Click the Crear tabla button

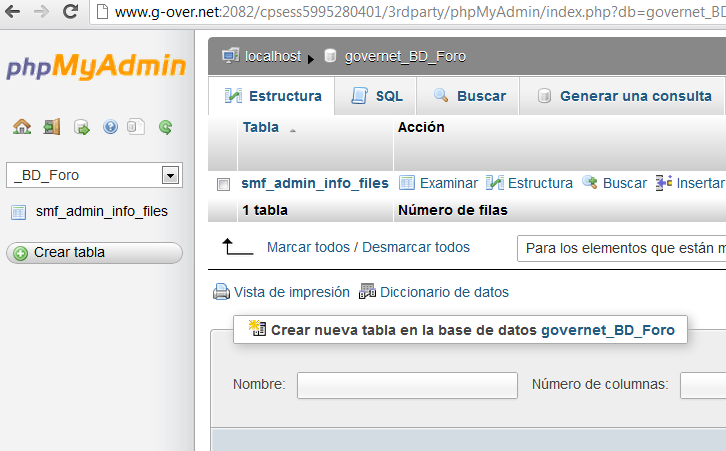pyautogui.click(x=94, y=253)
